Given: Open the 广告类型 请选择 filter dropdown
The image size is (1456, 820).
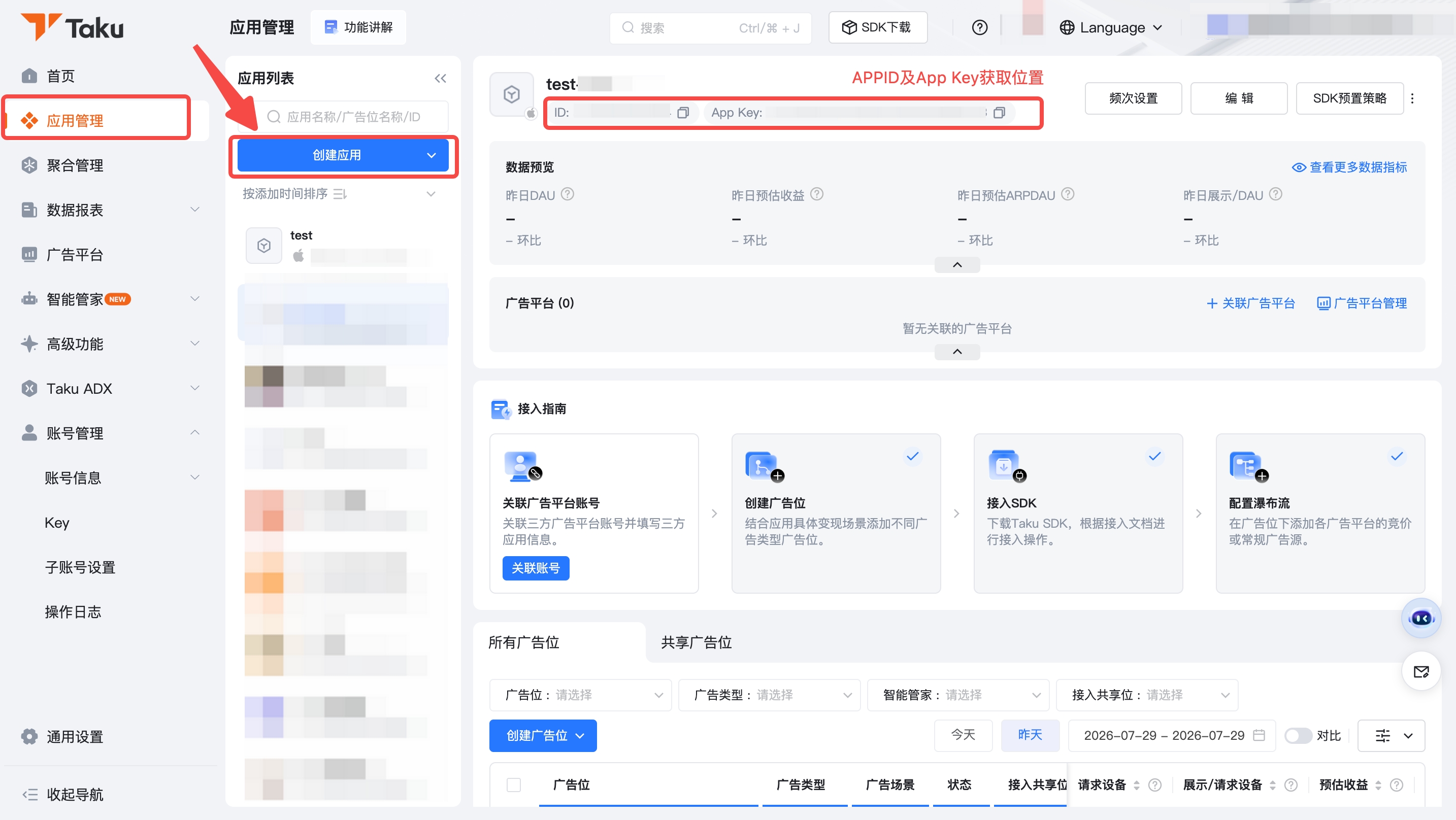Looking at the screenshot, I should point(769,695).
